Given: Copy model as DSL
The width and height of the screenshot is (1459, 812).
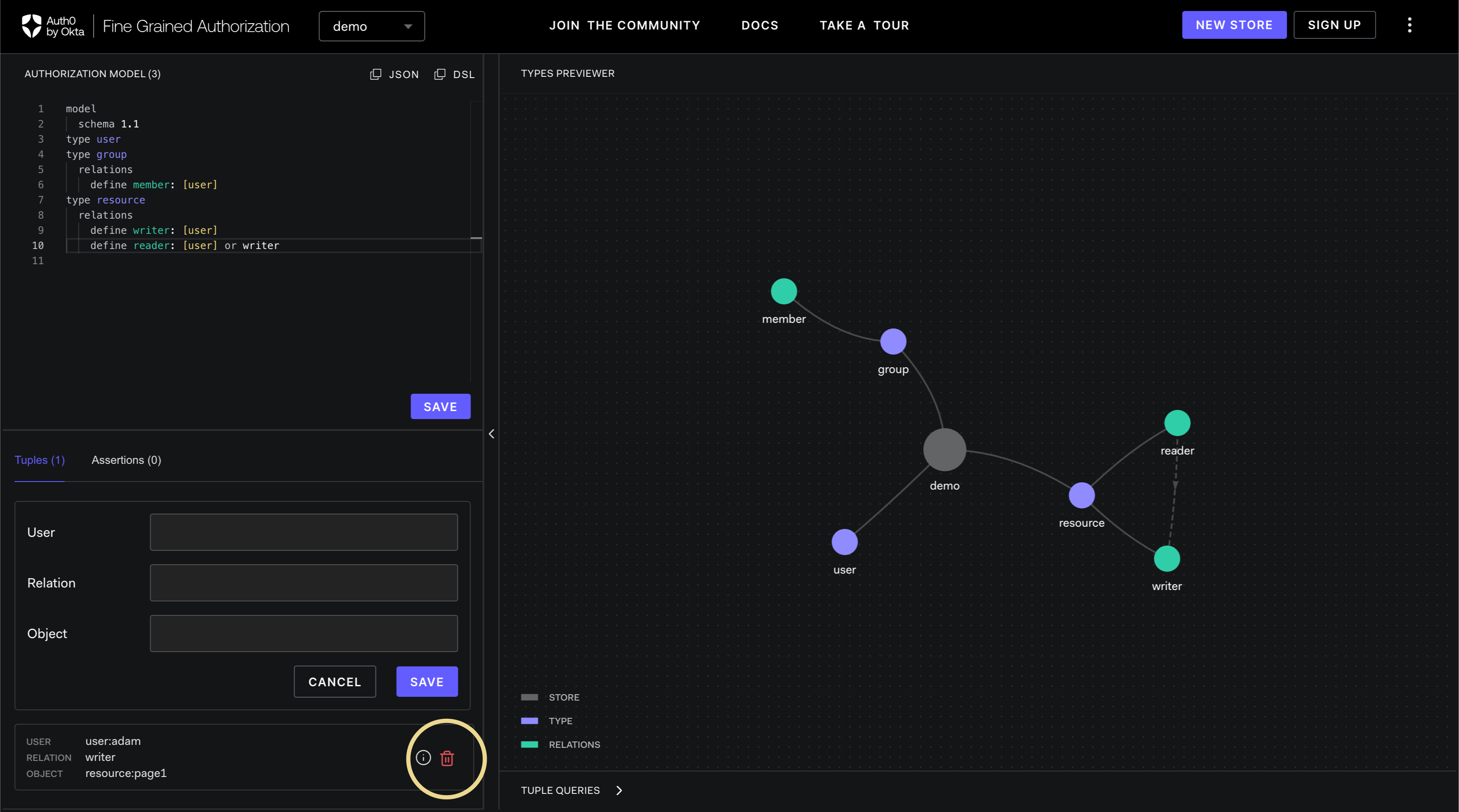Looking at the screenshot, I should [454, 74].
